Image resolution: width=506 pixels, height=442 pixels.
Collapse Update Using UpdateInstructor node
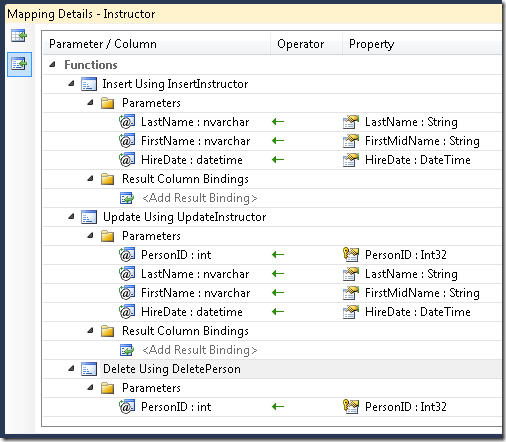click(x=71, y=216)
